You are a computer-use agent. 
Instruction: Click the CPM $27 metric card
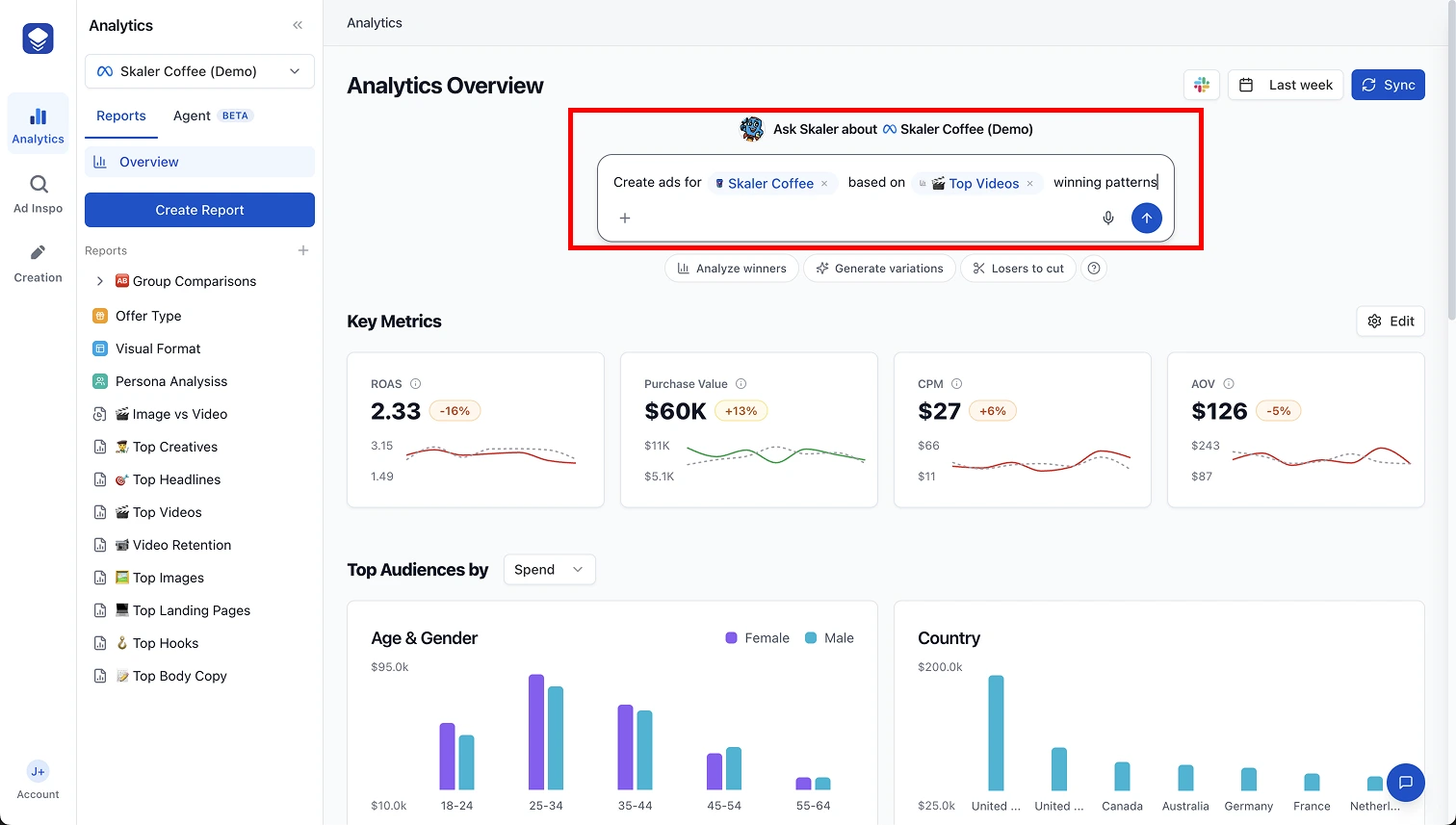click(x=1023, y=429)
